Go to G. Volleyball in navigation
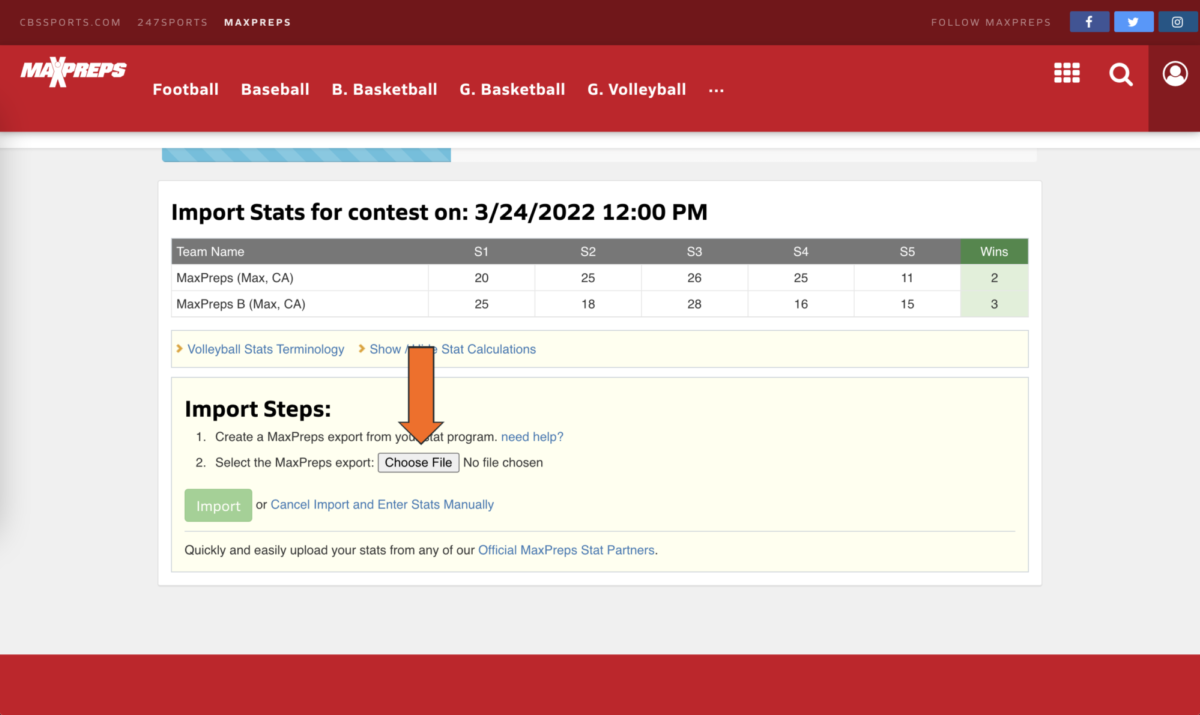1200x715 pixels. pos(636,89)
